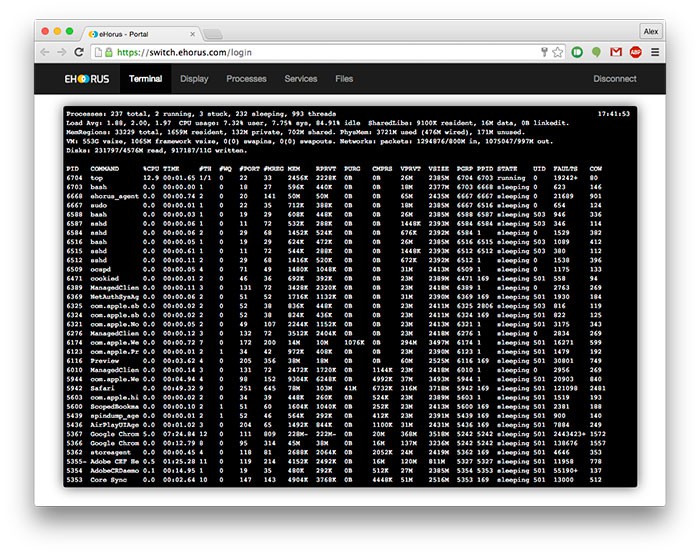Screen dimensions: 700x555
Task: Click the 17:41:53 clock in the terminal
Action: click(x=614, y=114)
